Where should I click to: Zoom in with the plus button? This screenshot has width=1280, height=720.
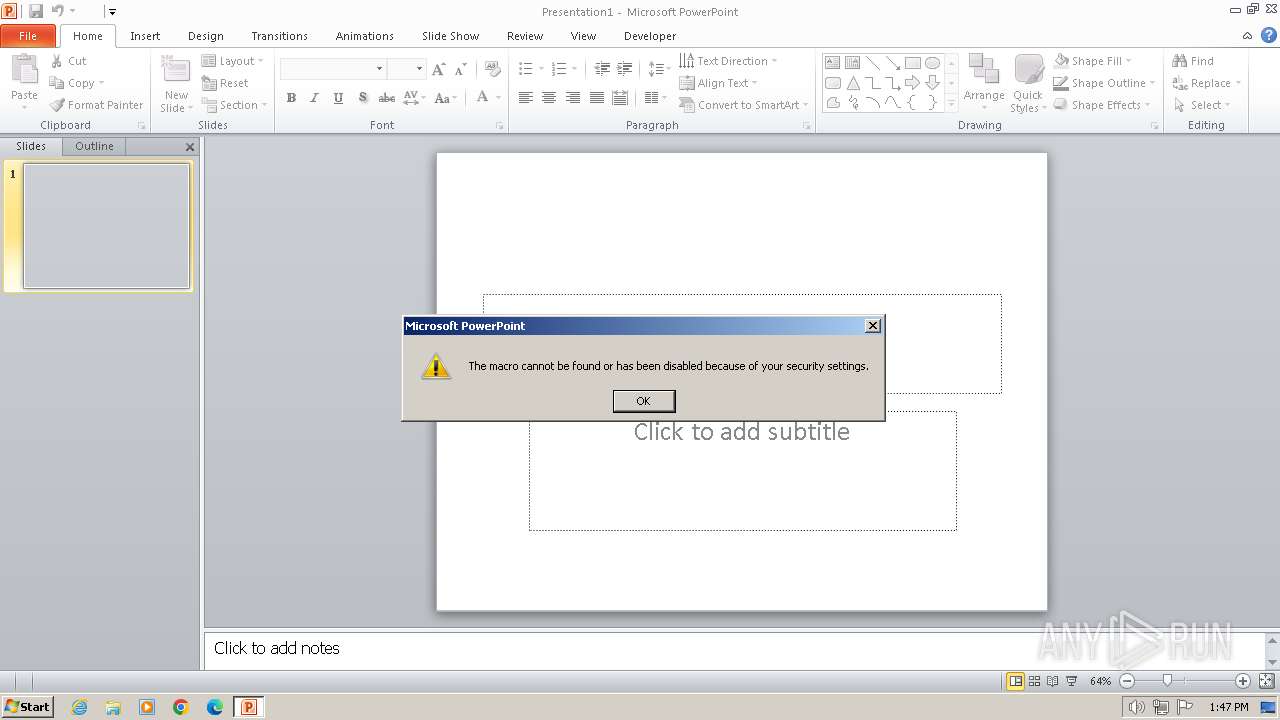1243,681
